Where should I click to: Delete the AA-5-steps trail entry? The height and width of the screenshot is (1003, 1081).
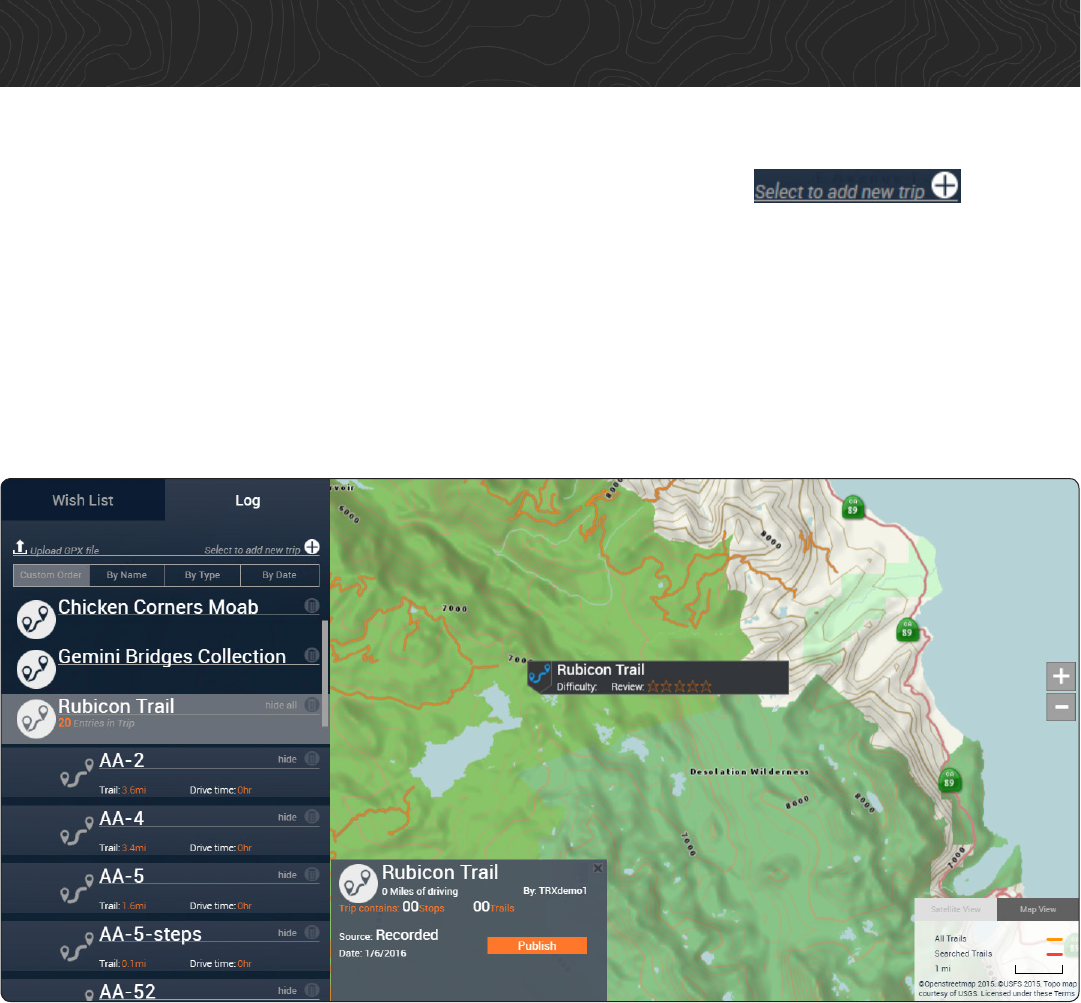tap(312, 932)
